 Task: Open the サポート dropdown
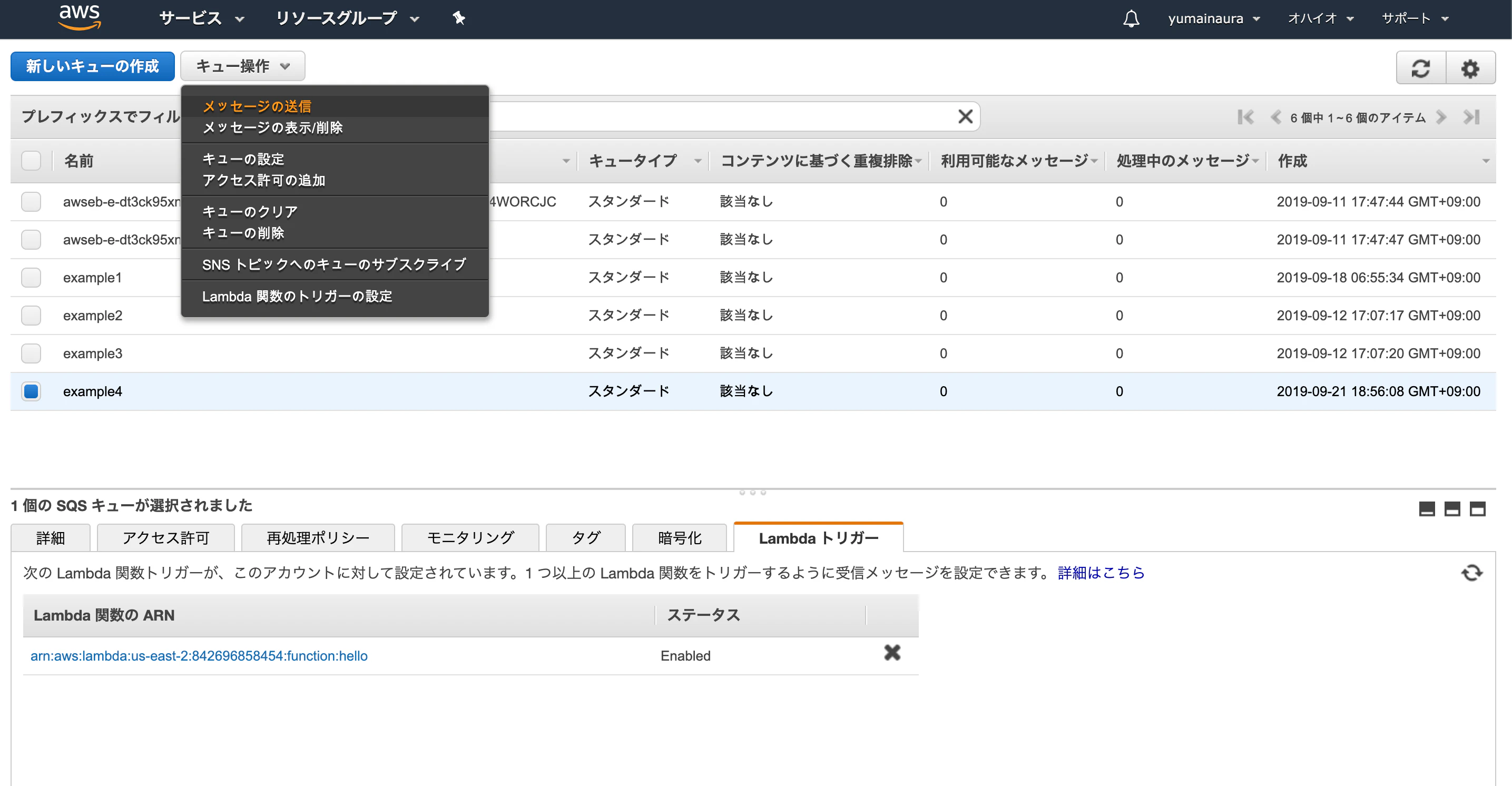pos(1415,19)
